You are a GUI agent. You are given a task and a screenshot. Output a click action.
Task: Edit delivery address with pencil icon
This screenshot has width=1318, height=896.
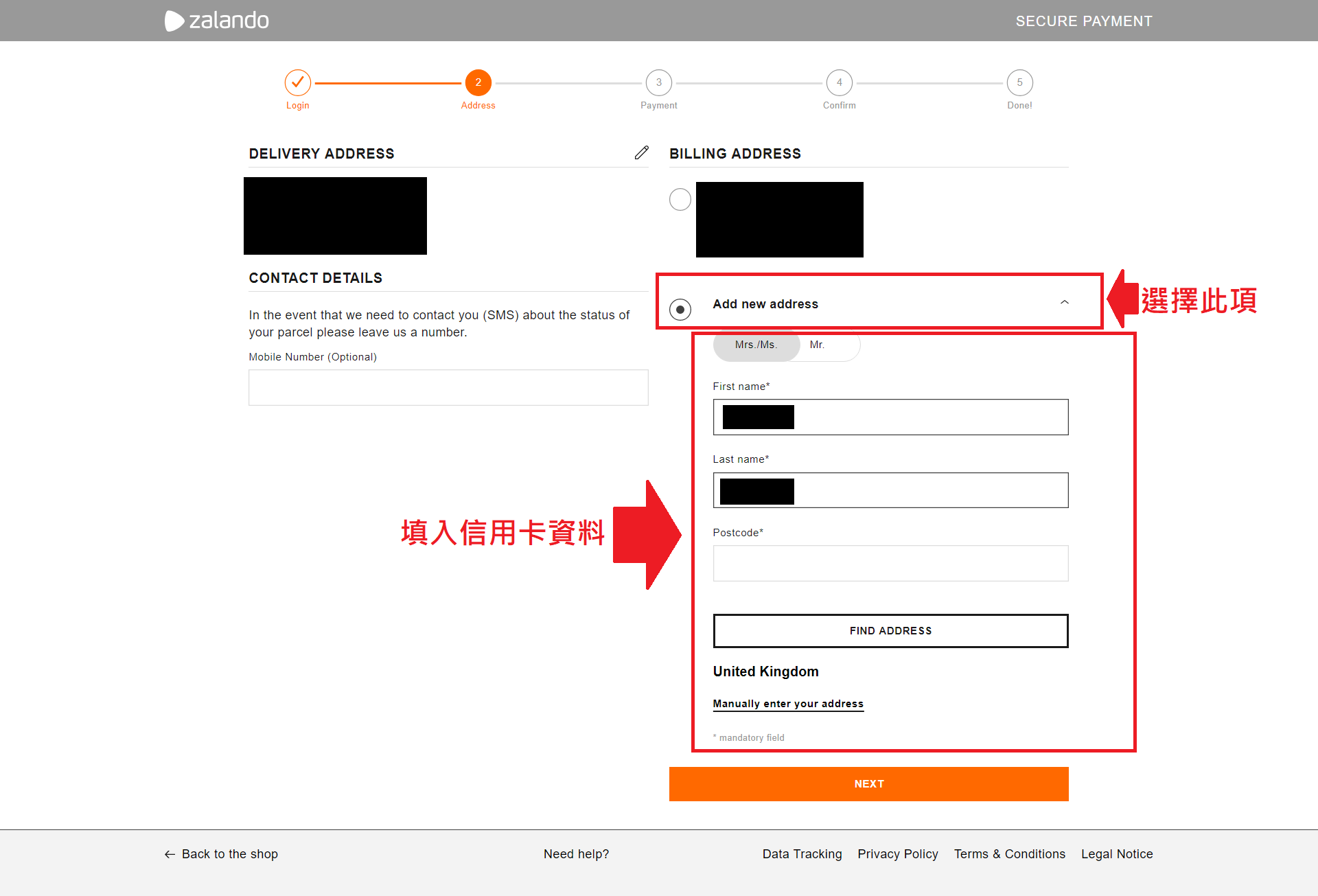pos(641,152)
